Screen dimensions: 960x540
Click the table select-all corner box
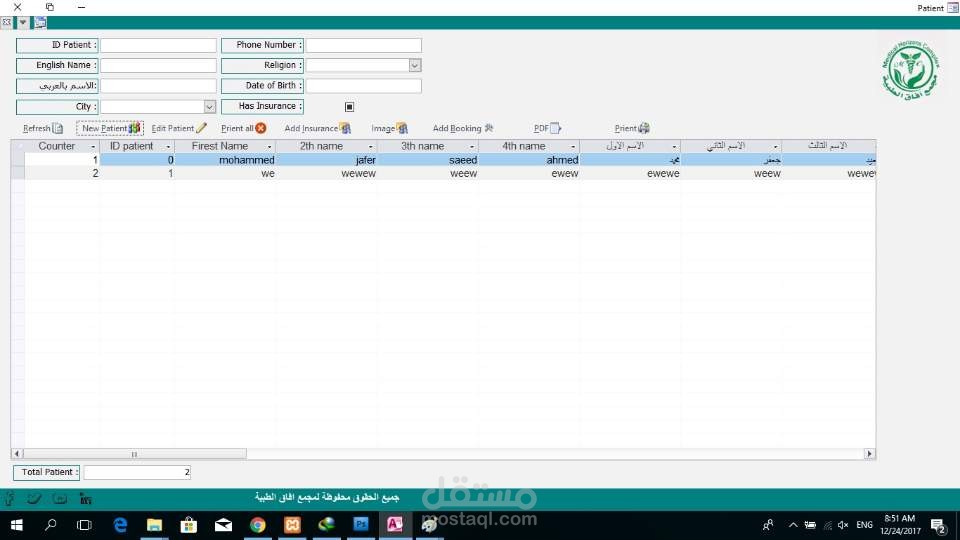[x=18, y=146]
